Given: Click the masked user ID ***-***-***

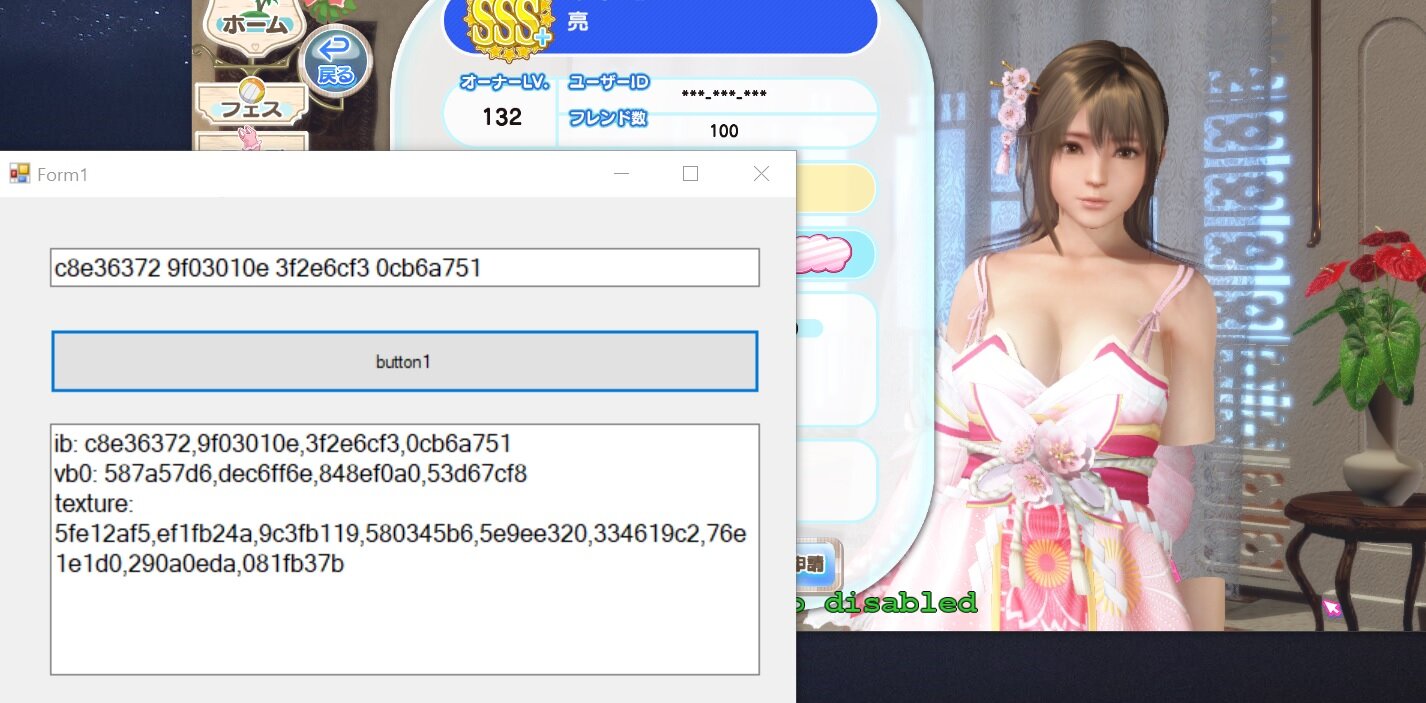Looking at the screenshot, I should tap(724, 95).
